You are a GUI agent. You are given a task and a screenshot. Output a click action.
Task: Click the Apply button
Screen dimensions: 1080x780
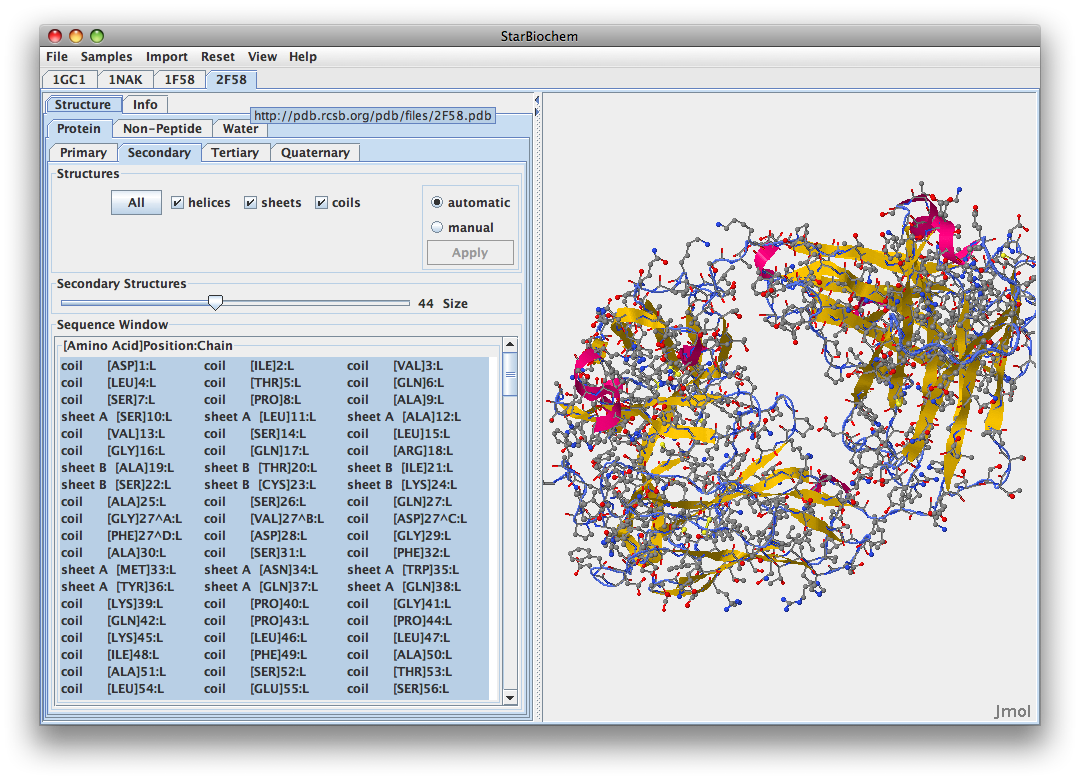tap(470, 253)
